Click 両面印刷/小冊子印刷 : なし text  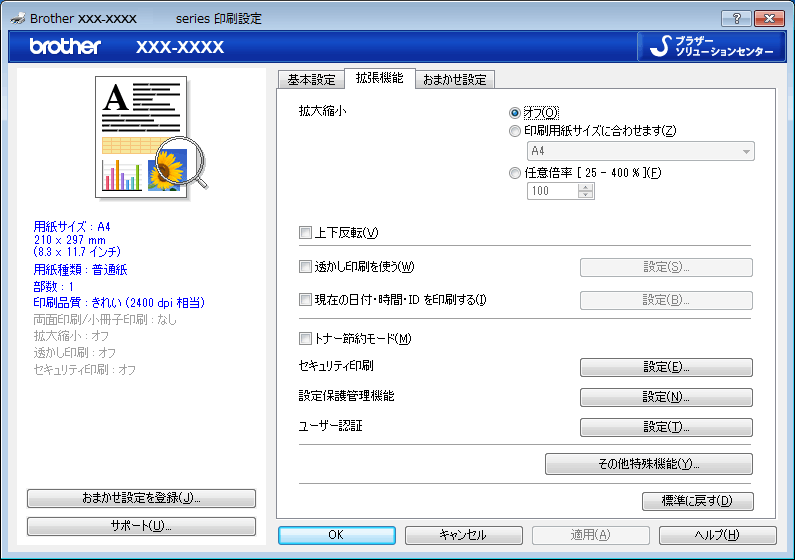(x=105, y=320)
